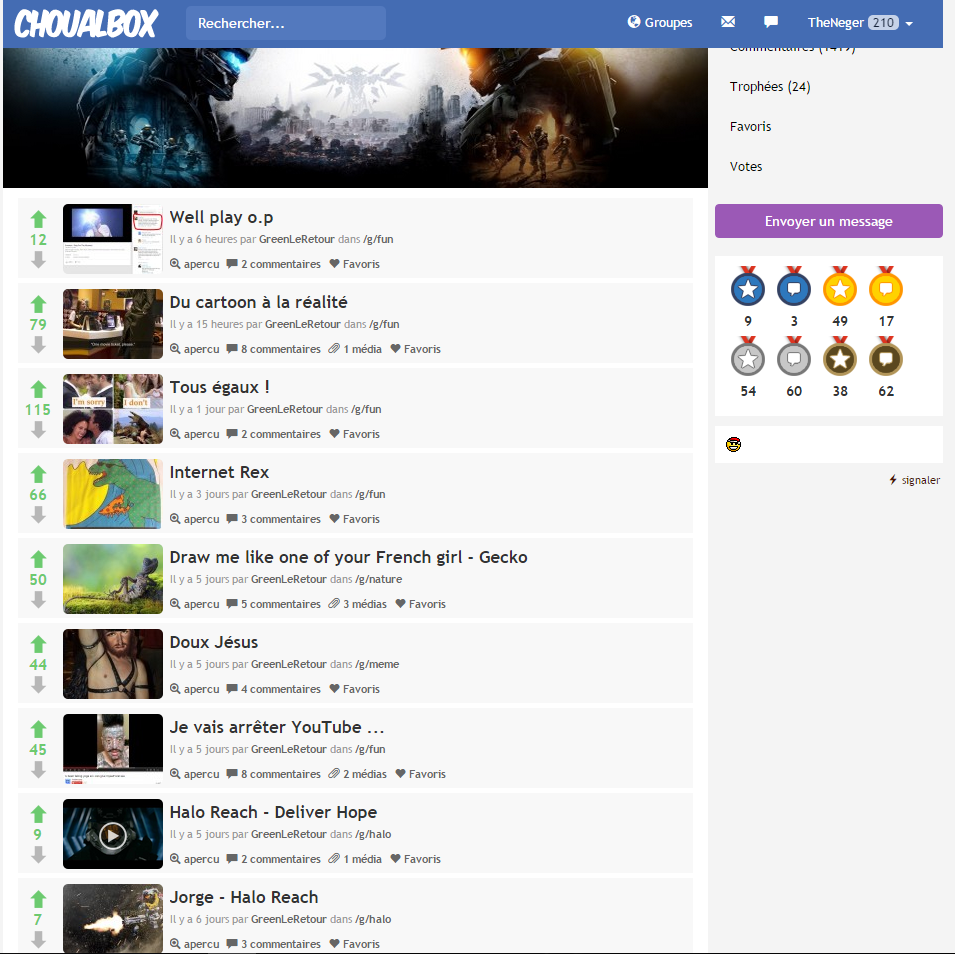Screen dimensions: 955x954
Task: Open the mail envelope icon in header
Action: click(728, 22)
